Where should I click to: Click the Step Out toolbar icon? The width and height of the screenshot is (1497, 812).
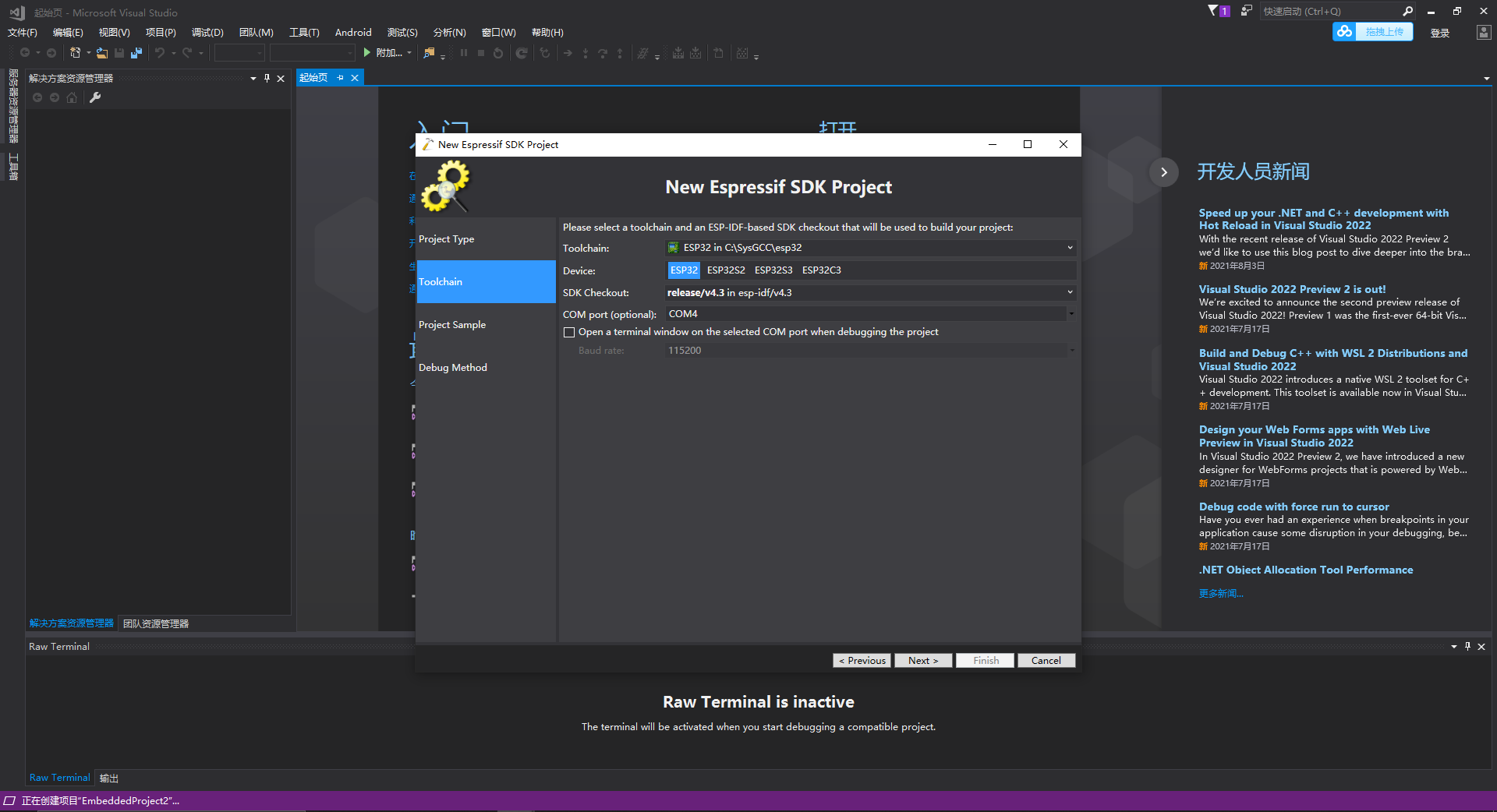(x=620, y=53)
